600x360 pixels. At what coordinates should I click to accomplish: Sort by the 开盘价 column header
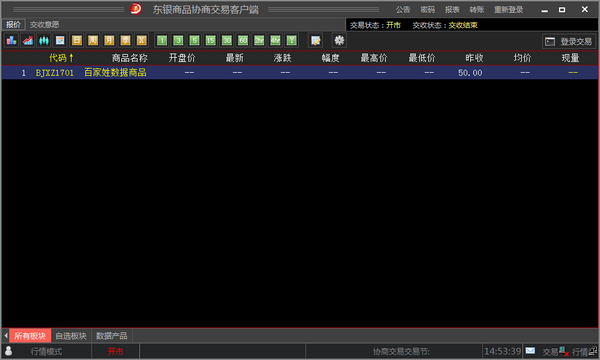182,58
